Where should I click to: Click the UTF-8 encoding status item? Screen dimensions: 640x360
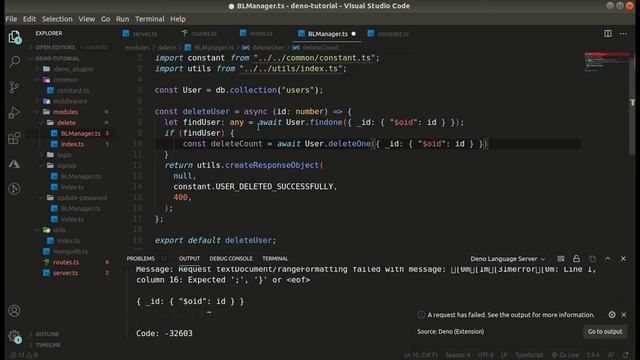coord(485,355)
